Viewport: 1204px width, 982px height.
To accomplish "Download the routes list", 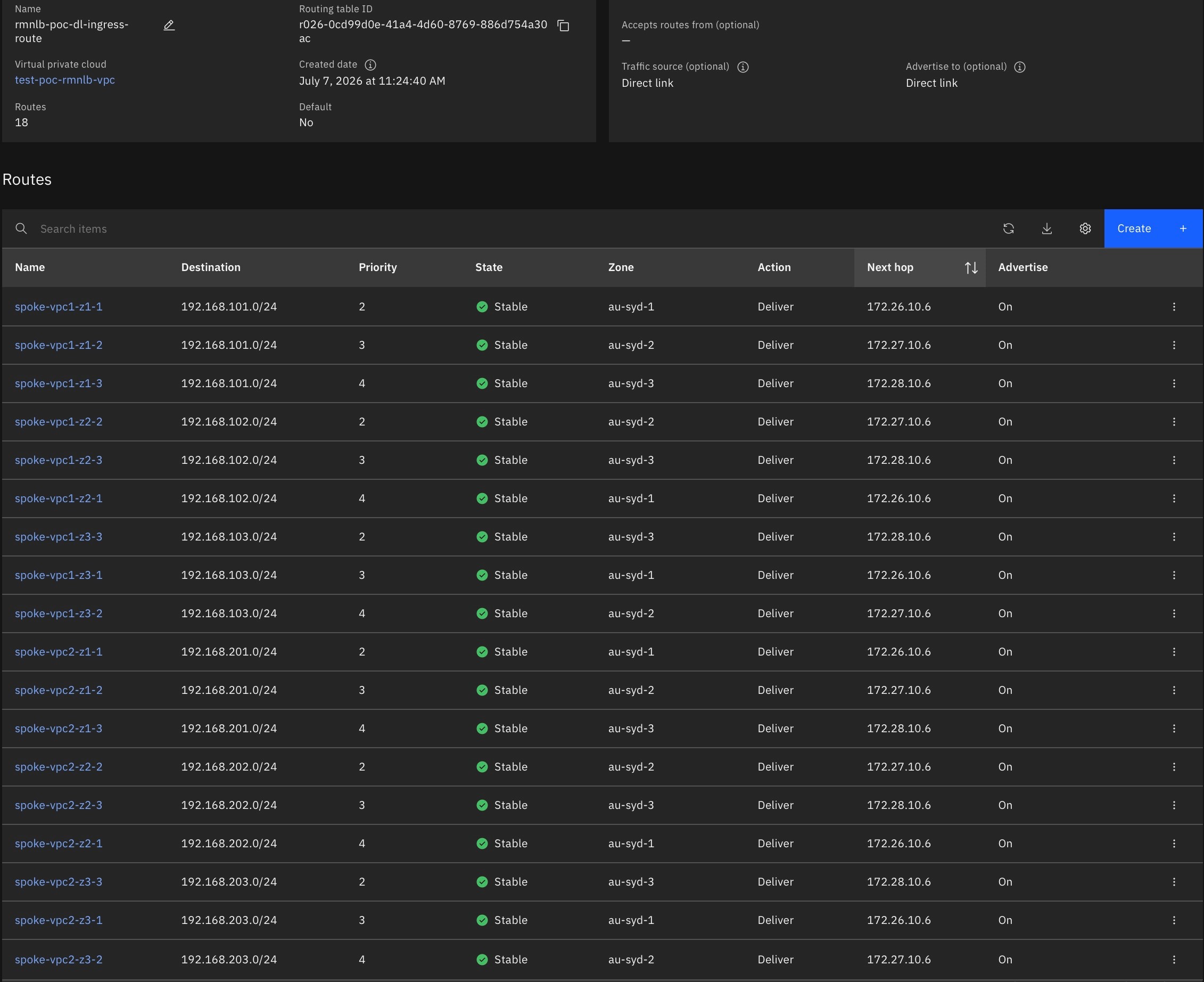I will pyautogui.click(x=1047, y=228).
